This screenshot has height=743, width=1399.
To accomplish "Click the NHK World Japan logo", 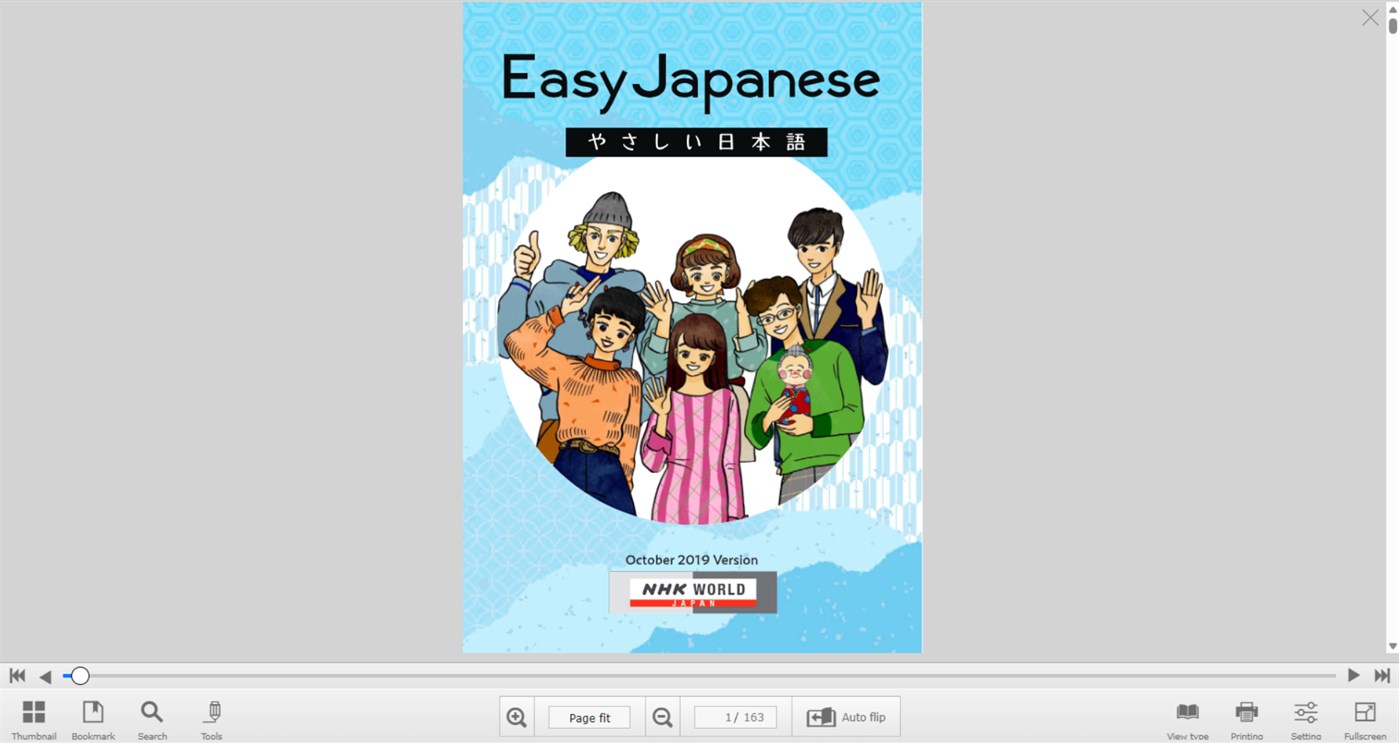I will click(x=693, y=592).
